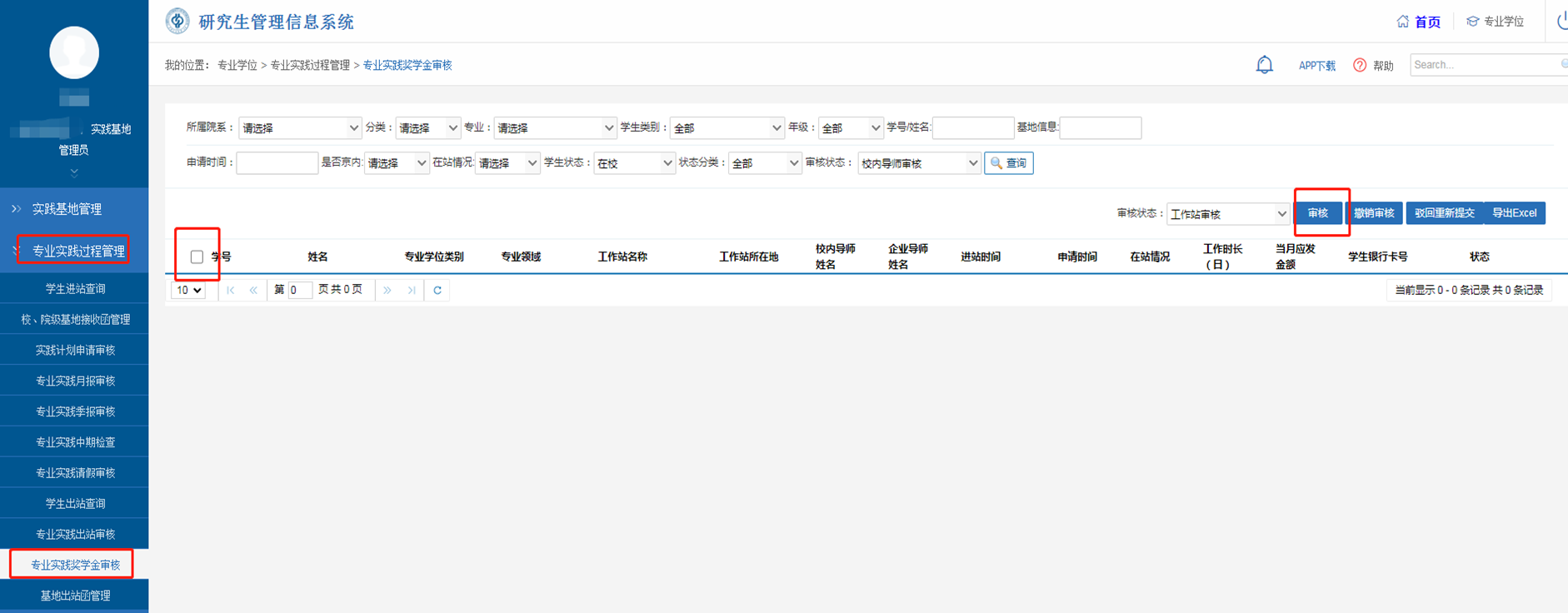Click the 导出Excel button

pos(1514,213)
